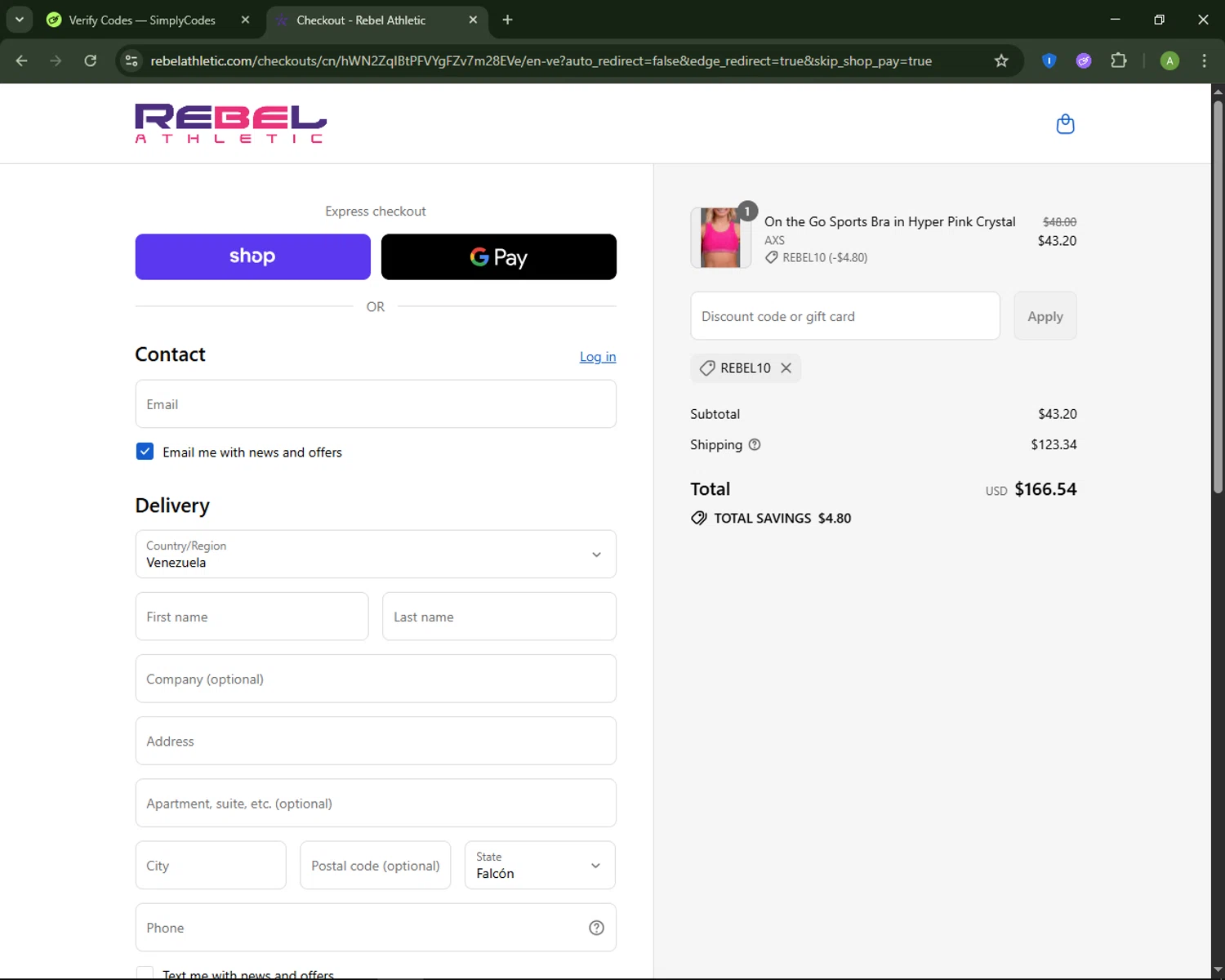Click the Express checkout label
This screenshot has height=980, width=1225.
point(376,212)
